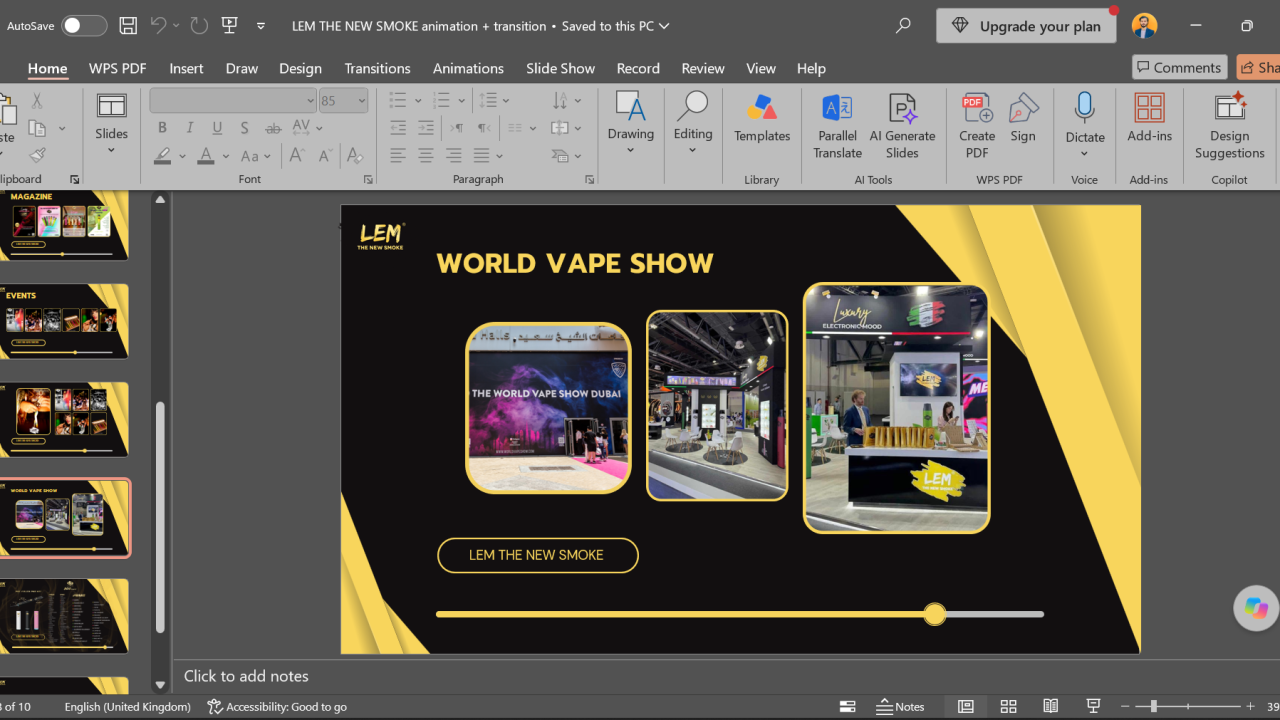Toggle Underline formatting
1280x720 pixels.
tap(217, 128)
